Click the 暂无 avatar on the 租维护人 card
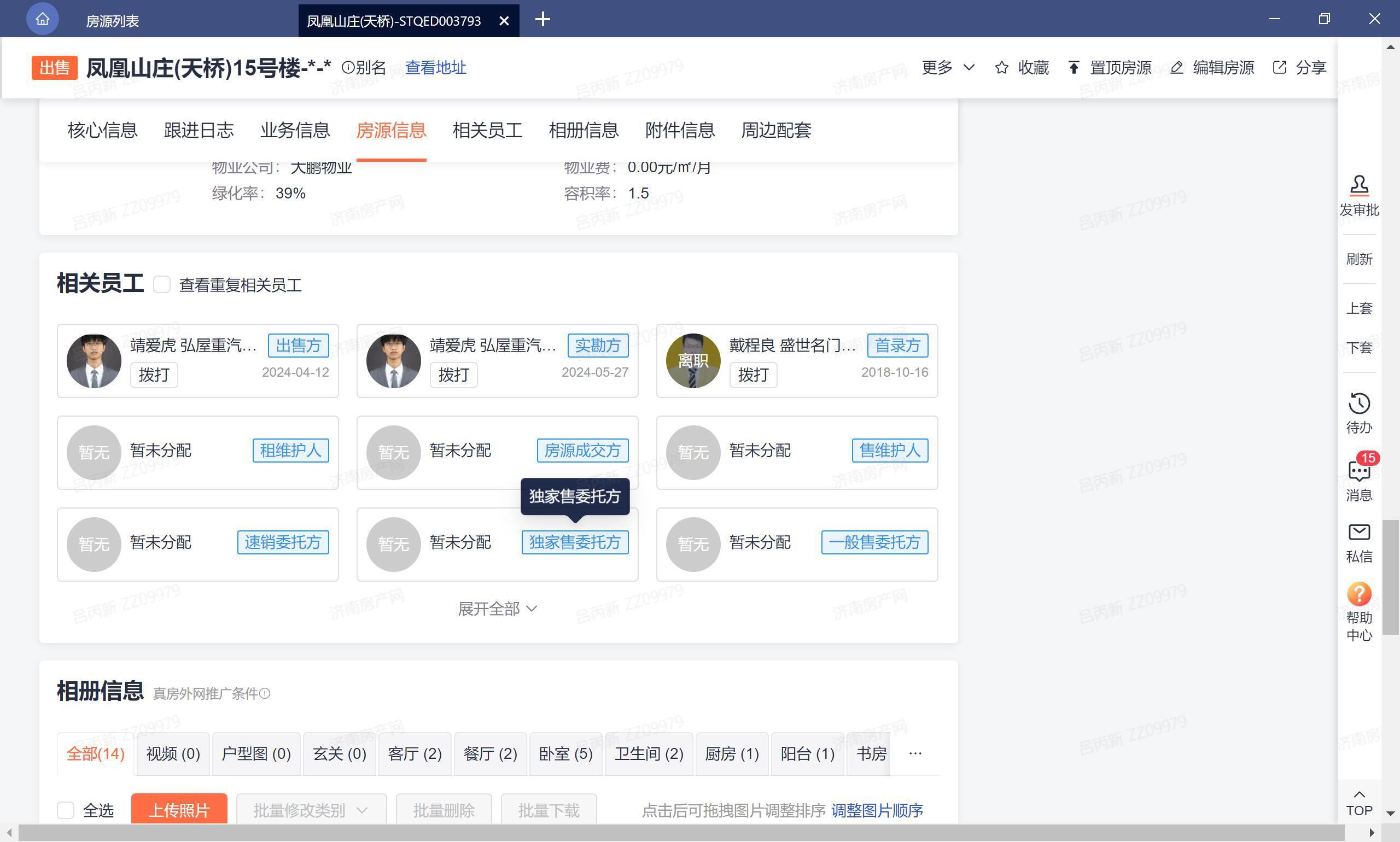The image size is (1400, 842). click(x=94, y=452)
